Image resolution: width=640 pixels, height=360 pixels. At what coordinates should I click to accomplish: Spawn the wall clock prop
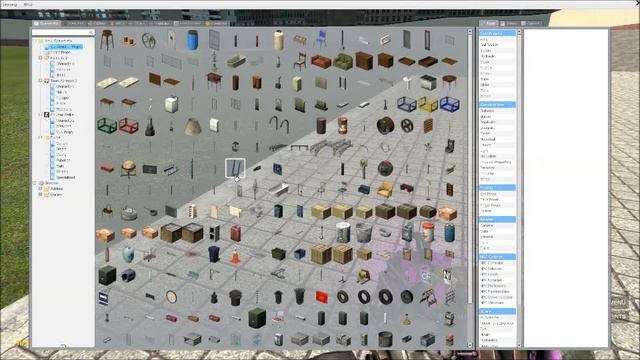tap(171, 297)
